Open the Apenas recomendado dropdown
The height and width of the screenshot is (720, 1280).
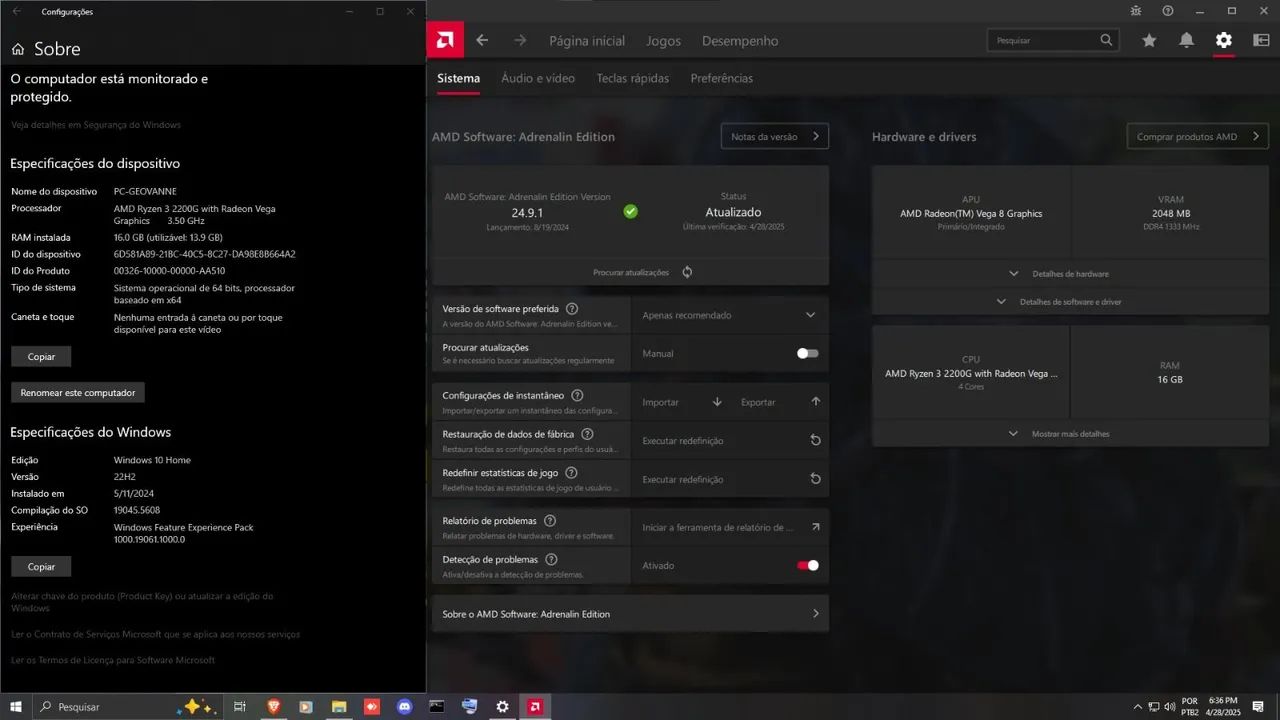click(x=730, y=315)
